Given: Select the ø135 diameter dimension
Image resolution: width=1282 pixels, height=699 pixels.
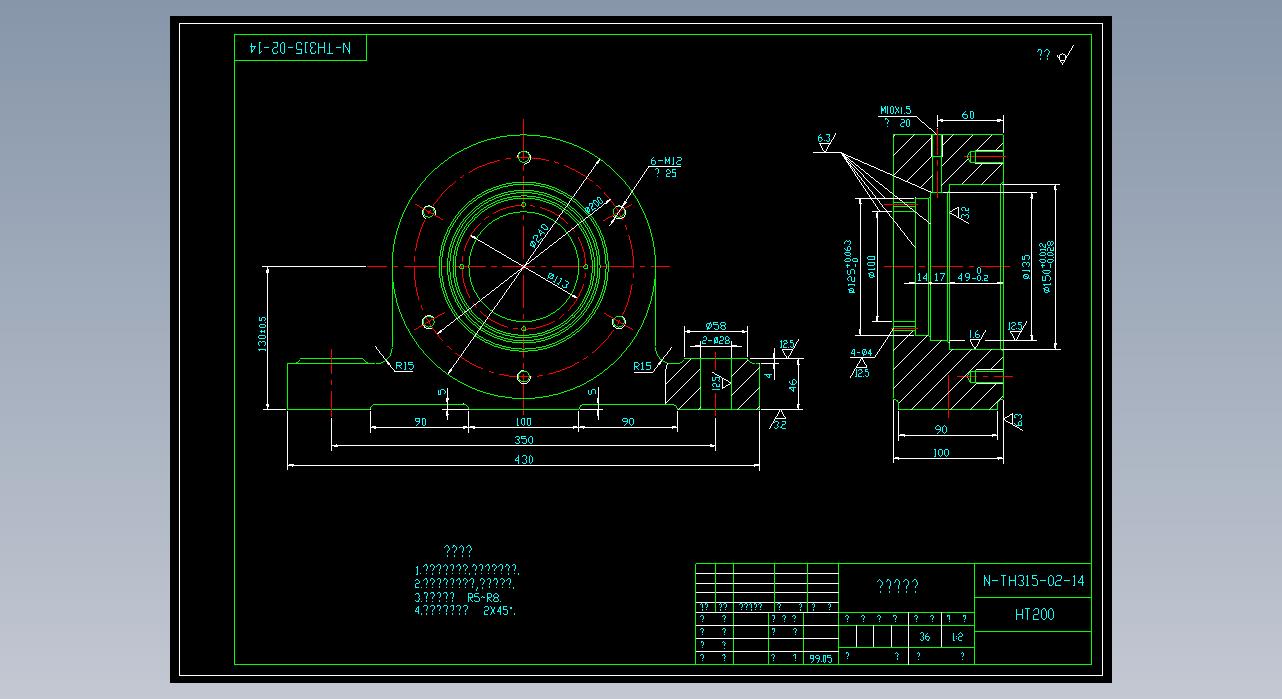Looking at the screenshot, I should tap(1027, 267).
